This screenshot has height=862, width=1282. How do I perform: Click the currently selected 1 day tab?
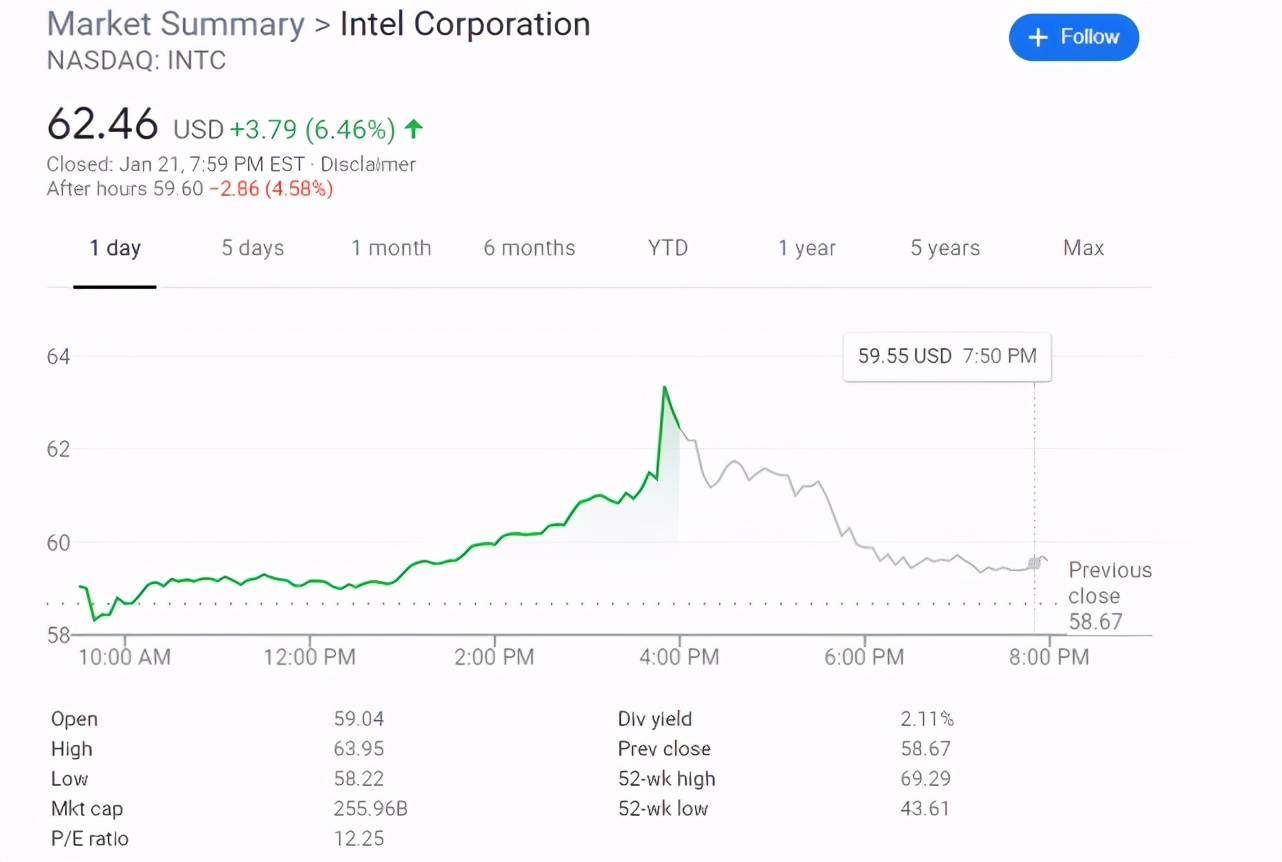click(x=114, y=248)
